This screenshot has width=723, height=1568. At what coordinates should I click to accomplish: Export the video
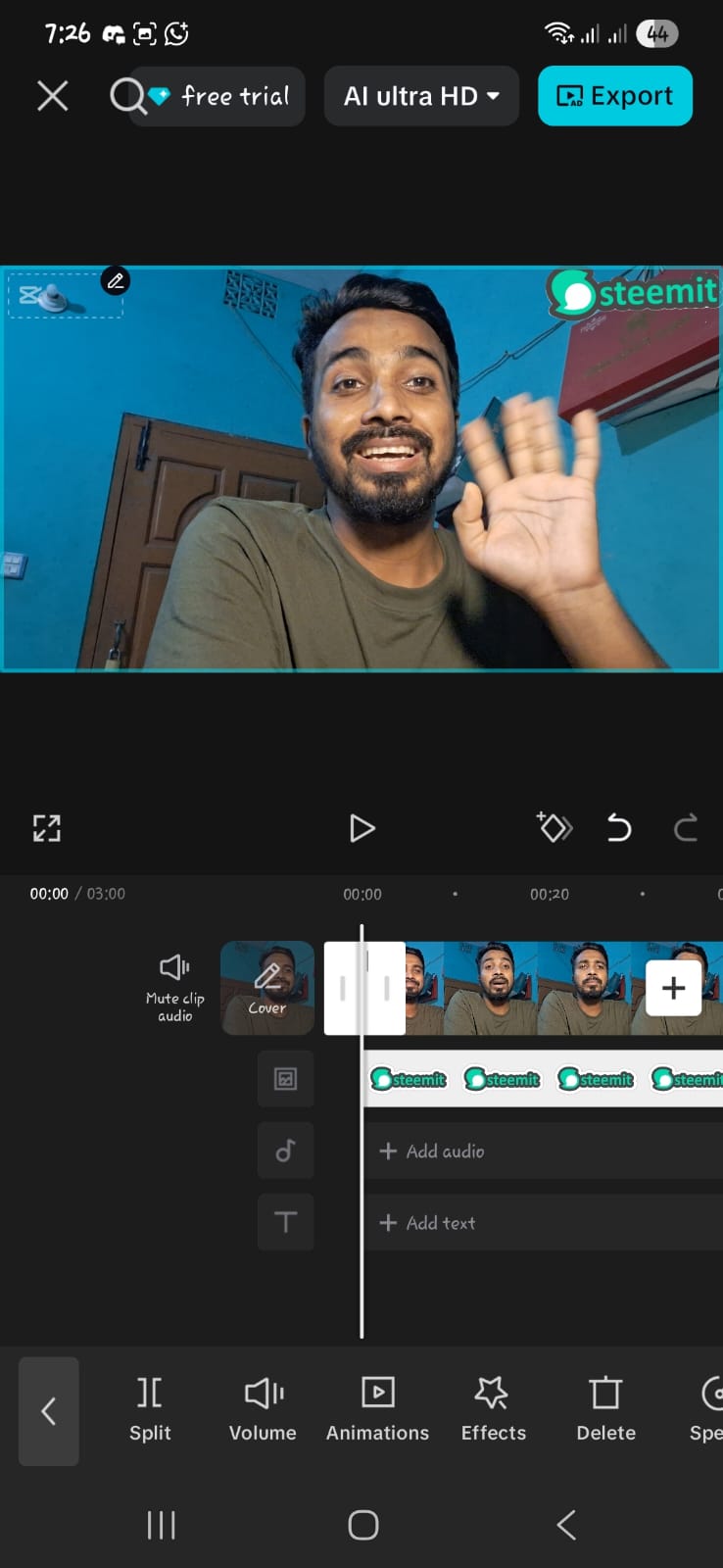(x=615, y=96)
